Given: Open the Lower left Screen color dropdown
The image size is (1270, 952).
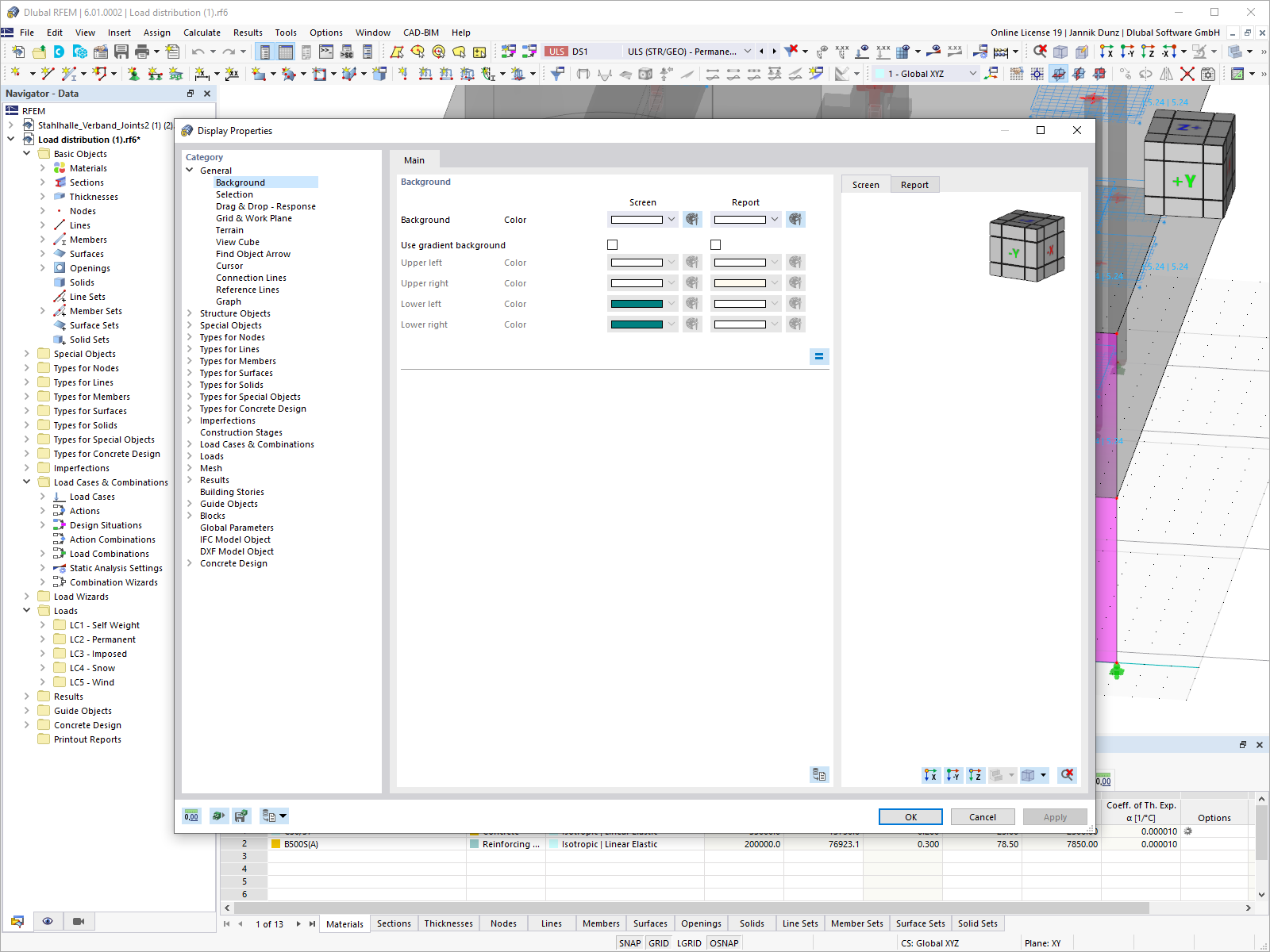Looking at the screenshot, I should pyautogui.click(x=671, y=303).
